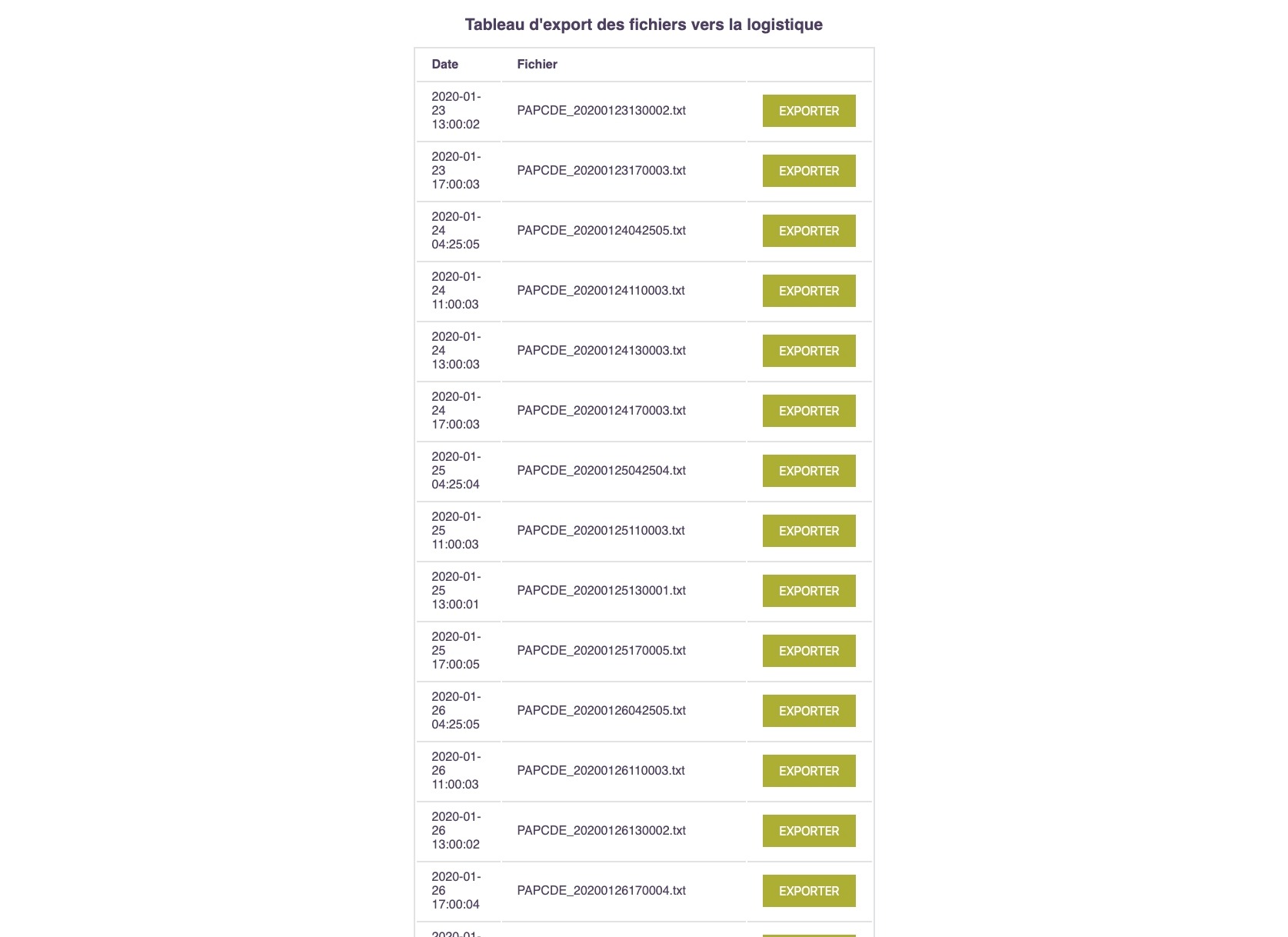Select the PAPCDE_20200124130003.txt filename cell
The height and width of the screenshot is (937, 1288).
[601, 351]
